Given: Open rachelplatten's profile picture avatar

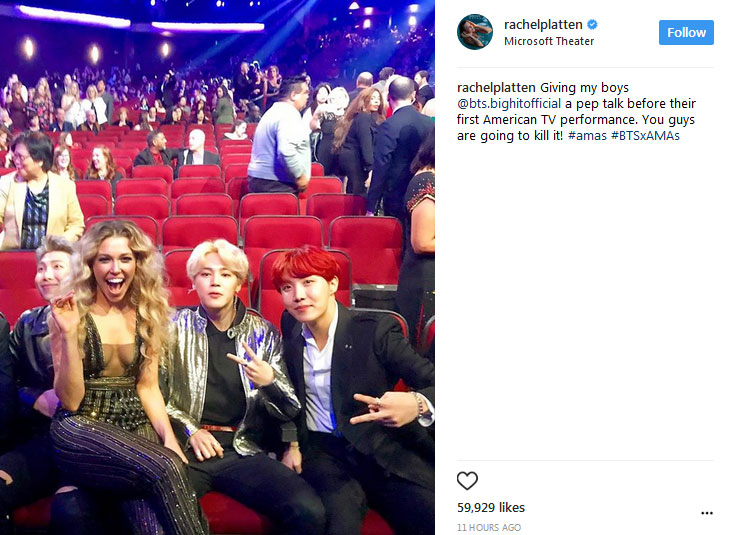Looking at the screenshot, I should (x=475, y=32).
